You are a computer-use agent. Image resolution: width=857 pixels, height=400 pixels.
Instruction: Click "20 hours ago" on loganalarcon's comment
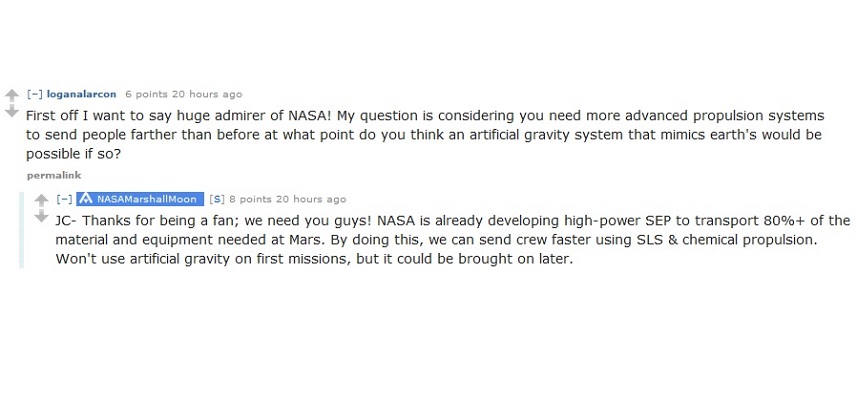207,95
